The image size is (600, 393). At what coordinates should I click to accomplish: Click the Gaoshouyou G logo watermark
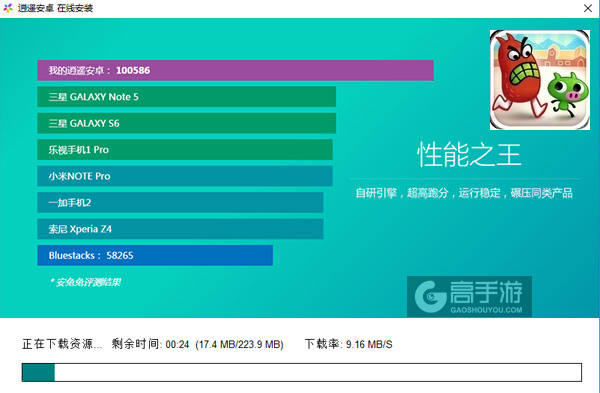[431, 297]
